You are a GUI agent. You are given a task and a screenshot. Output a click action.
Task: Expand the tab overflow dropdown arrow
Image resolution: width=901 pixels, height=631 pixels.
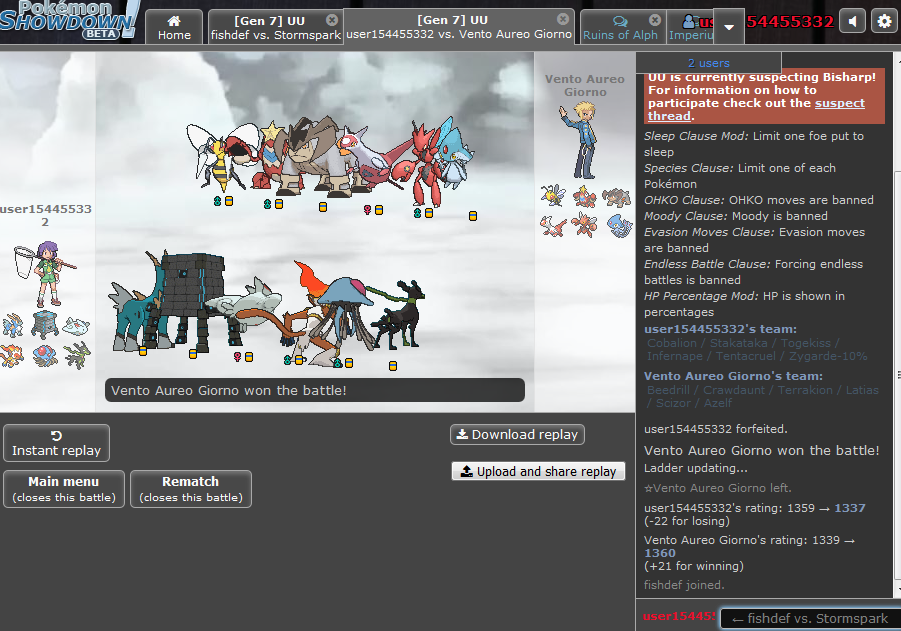(729, 26)
